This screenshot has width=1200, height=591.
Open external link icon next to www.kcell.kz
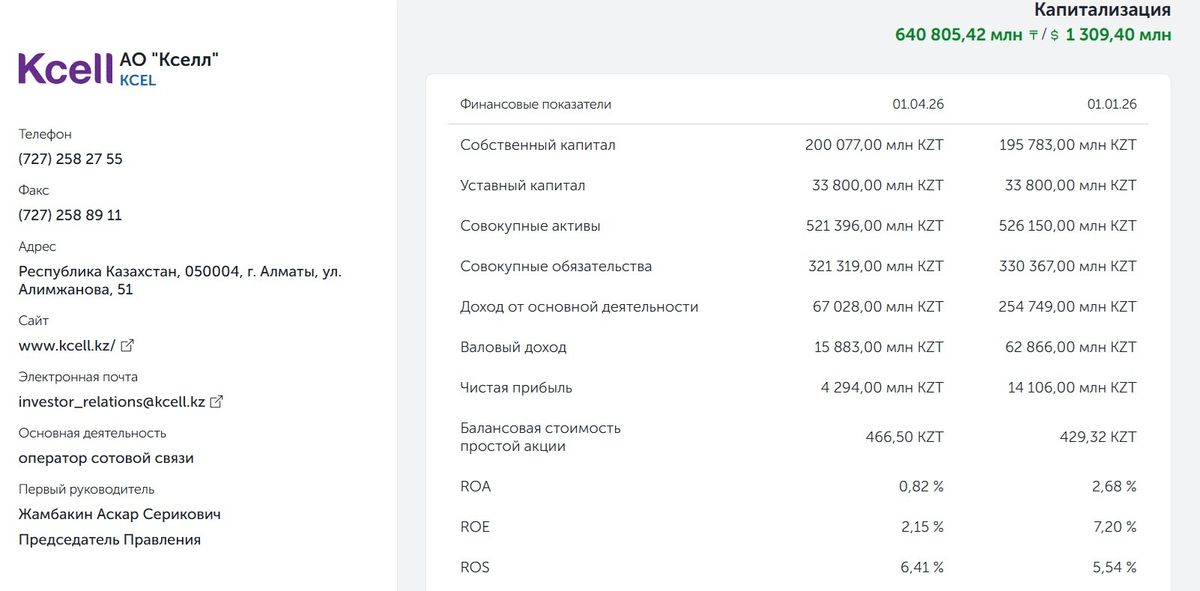coord(127,346)
